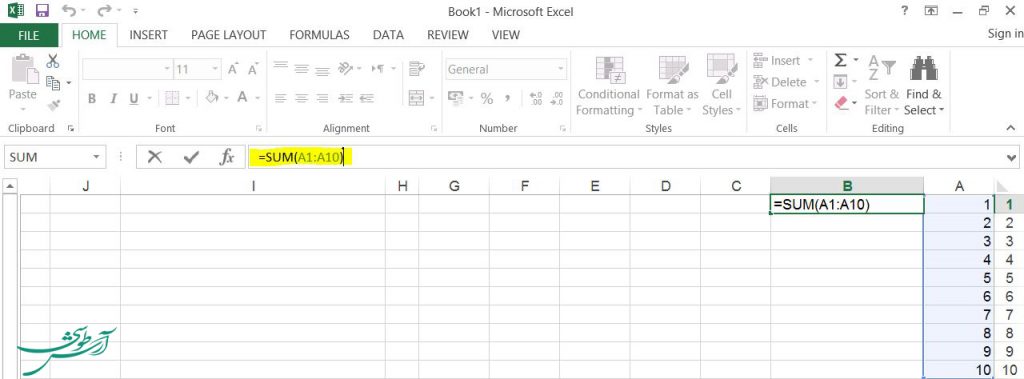Screen dimensions: 1024x379
Task: Toggle Bold formatting
Action: pyautogui.click(x=92, y=99)
